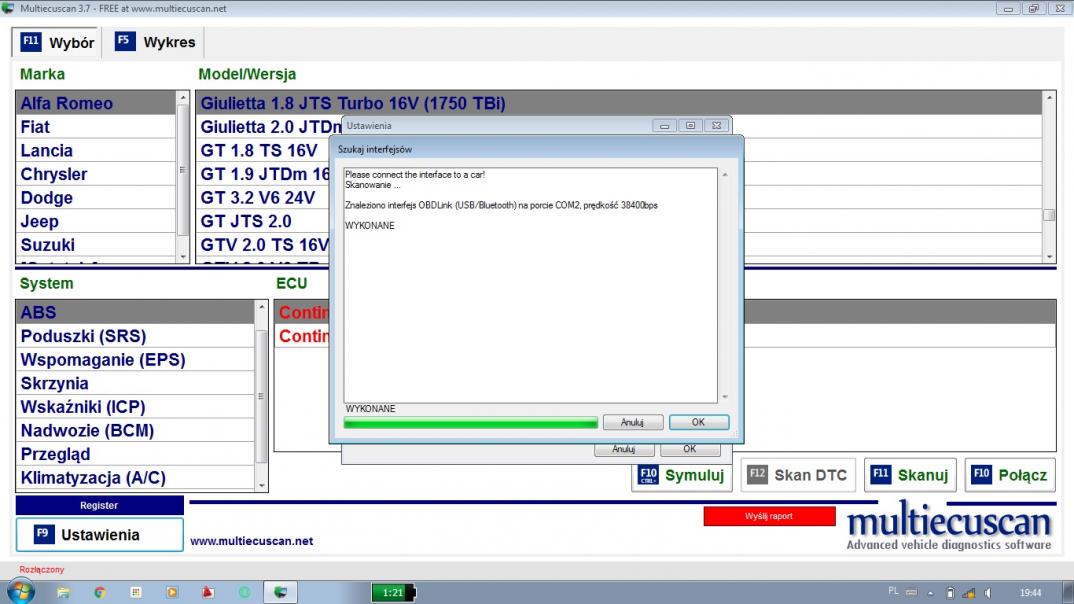Image resolution: width=1074 pixels, height=604 pixels.
Task: Click the F10 icon beside Połącz
Action: (981, 475)
